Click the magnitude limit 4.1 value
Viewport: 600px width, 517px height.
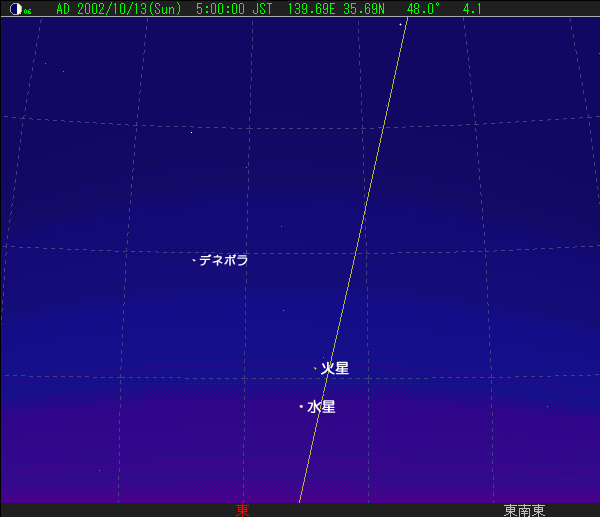472,9
